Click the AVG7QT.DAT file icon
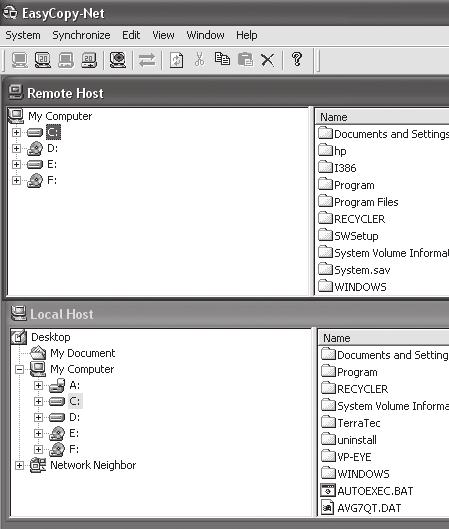 click(x=327, y=507)
